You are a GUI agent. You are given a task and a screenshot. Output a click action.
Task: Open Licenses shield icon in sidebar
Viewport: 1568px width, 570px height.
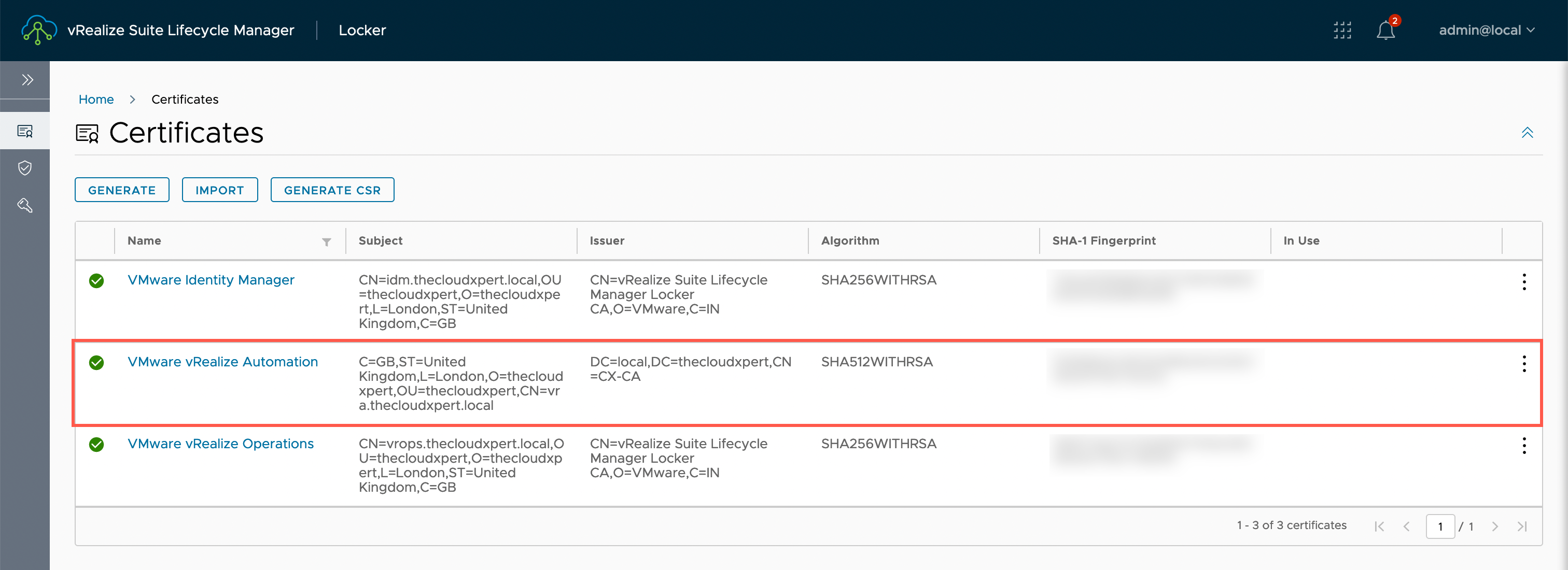25,168
